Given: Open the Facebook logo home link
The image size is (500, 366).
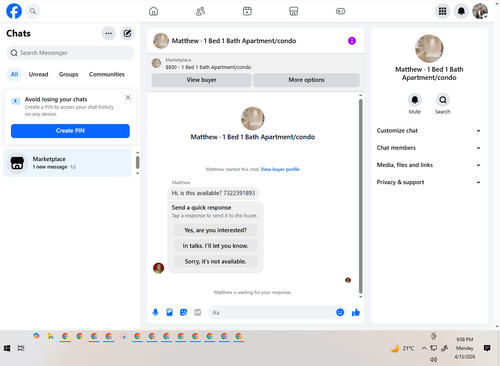Looking at the screenshot, I should [x=14, y=11].
